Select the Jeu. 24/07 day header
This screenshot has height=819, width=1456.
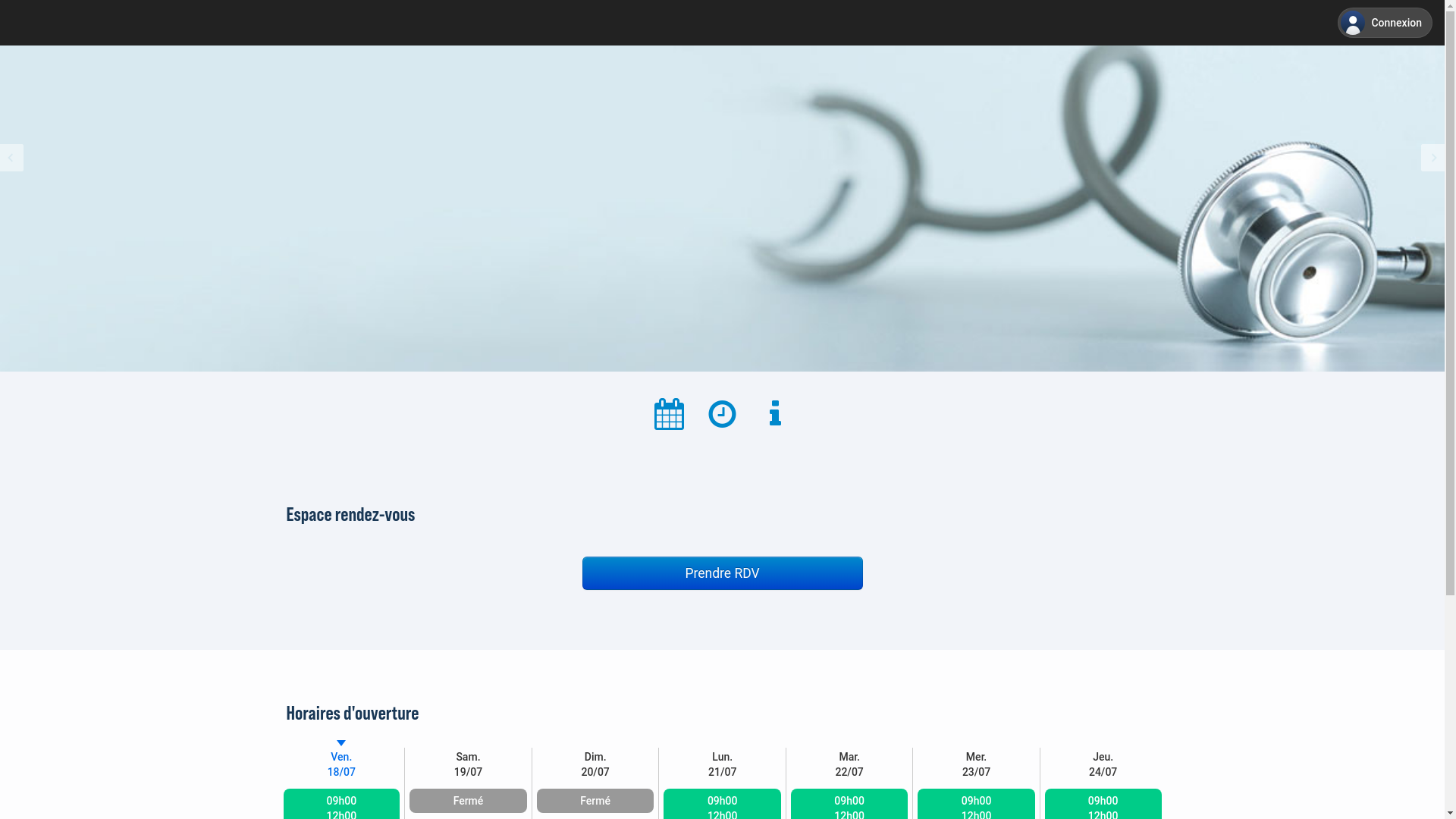[x=1103, y=764]
